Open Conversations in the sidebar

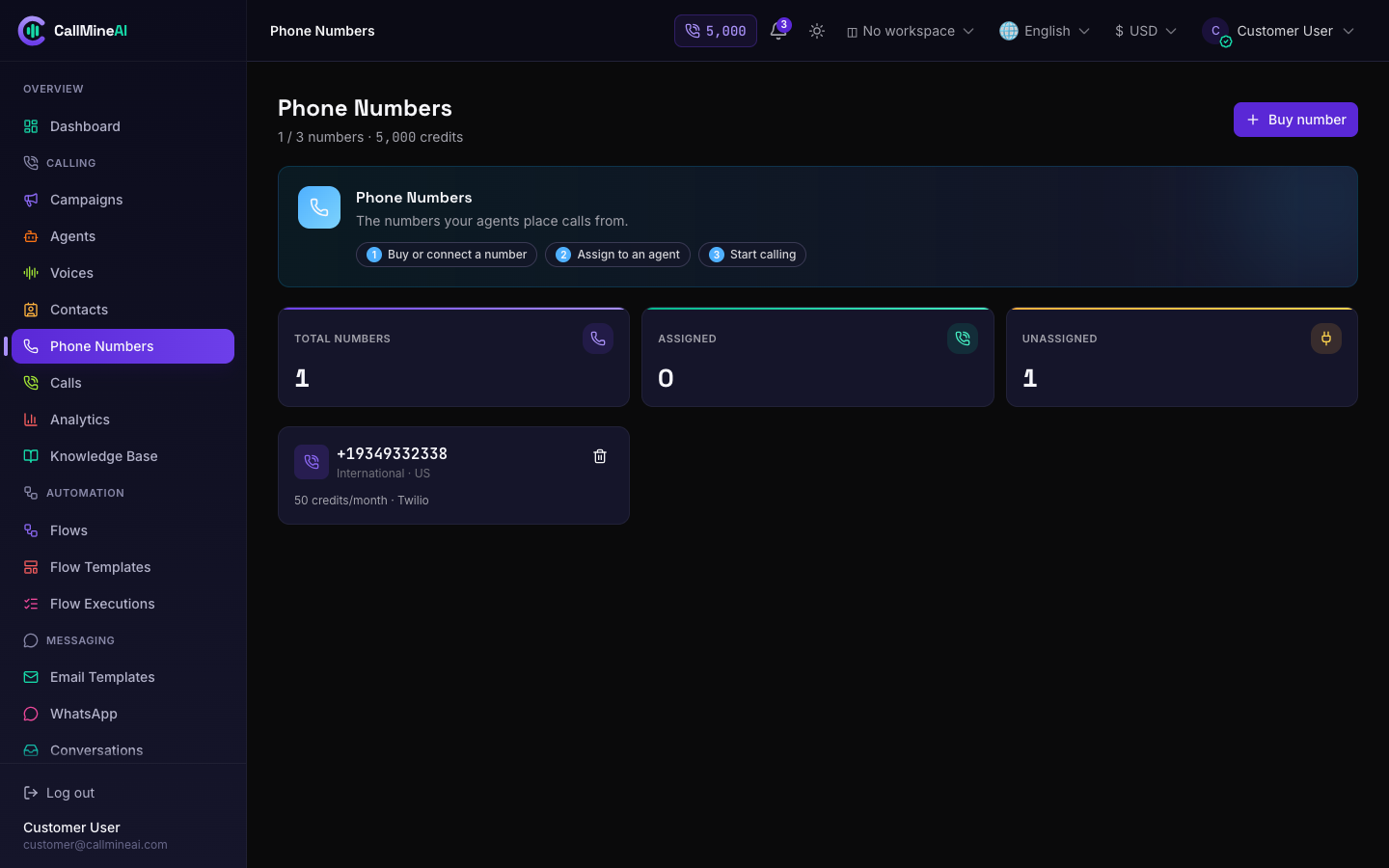click(x=123, y=749)
